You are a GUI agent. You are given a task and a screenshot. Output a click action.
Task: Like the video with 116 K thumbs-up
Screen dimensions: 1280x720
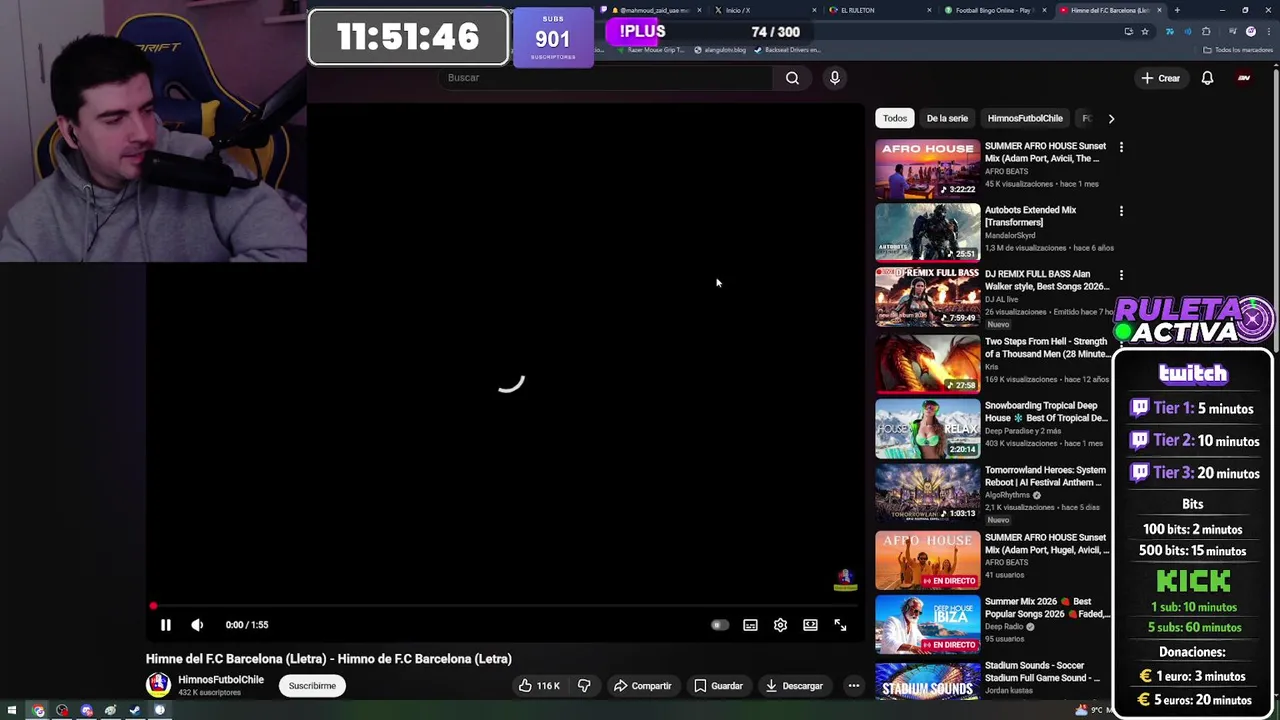(538, 686)
